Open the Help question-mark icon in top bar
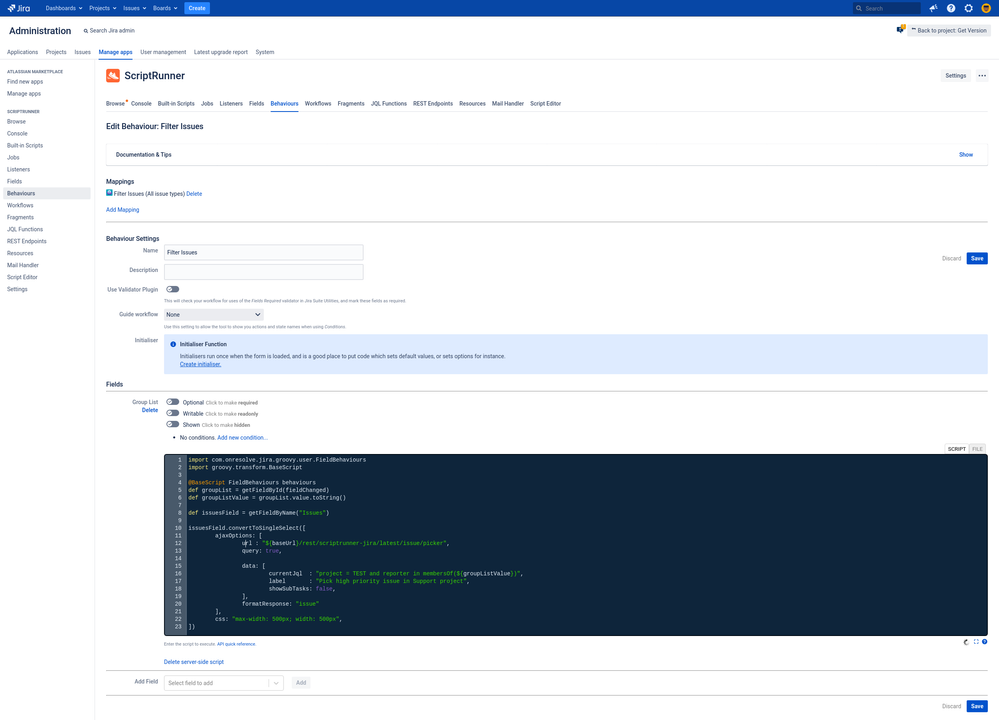Image resolution: width=999 pixels, height=720 pixels. pos(951,7)
